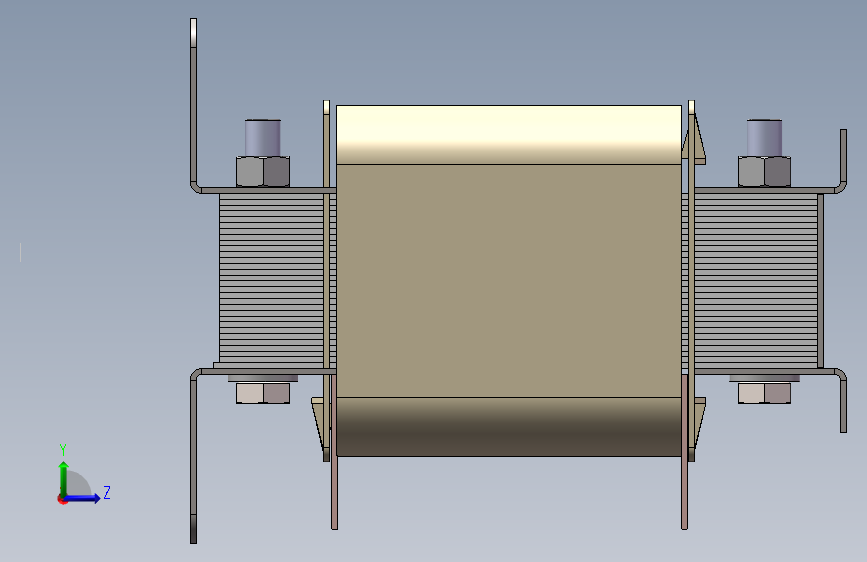Click the blue Z axis arrow of triad
867x562 pixels.
point(84,498)
